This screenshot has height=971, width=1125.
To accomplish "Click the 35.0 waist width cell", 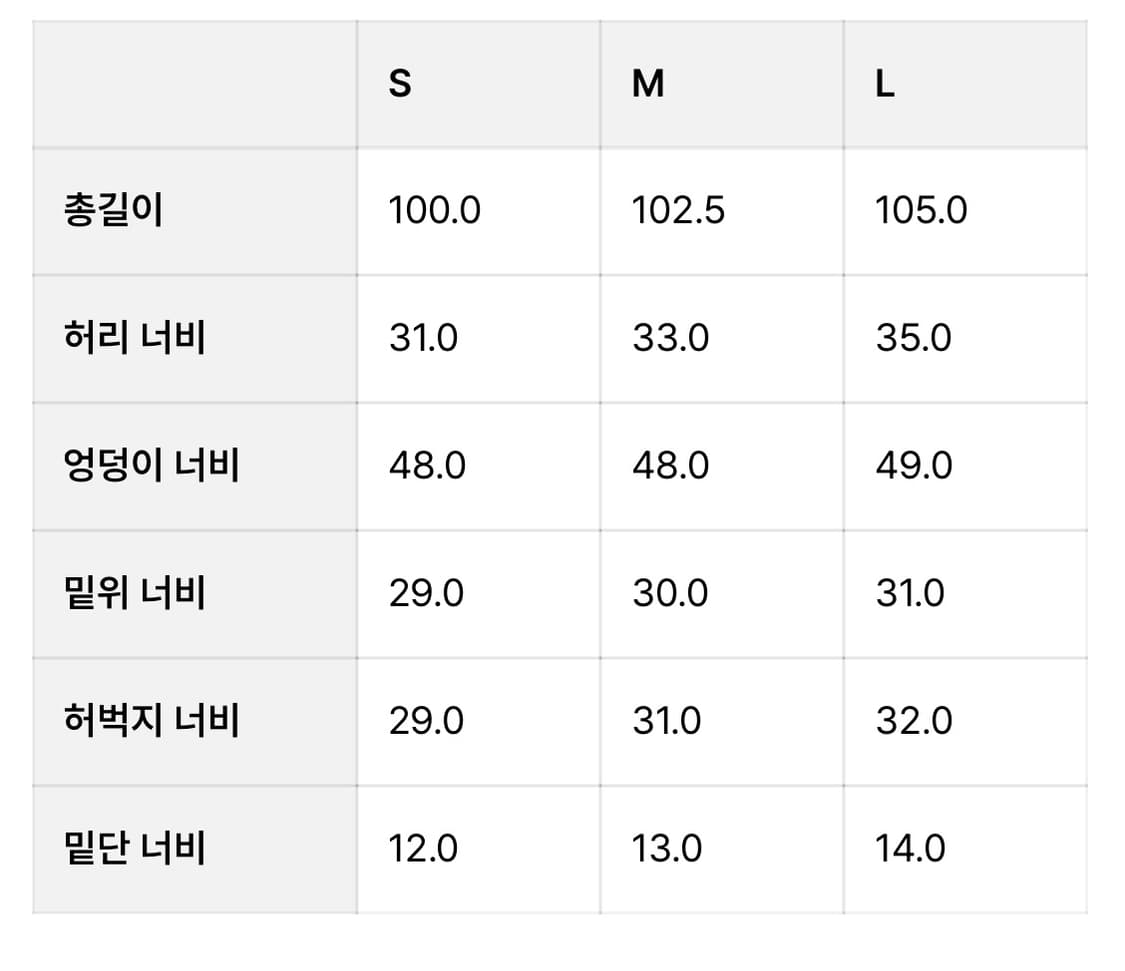I will click(913, 338).
